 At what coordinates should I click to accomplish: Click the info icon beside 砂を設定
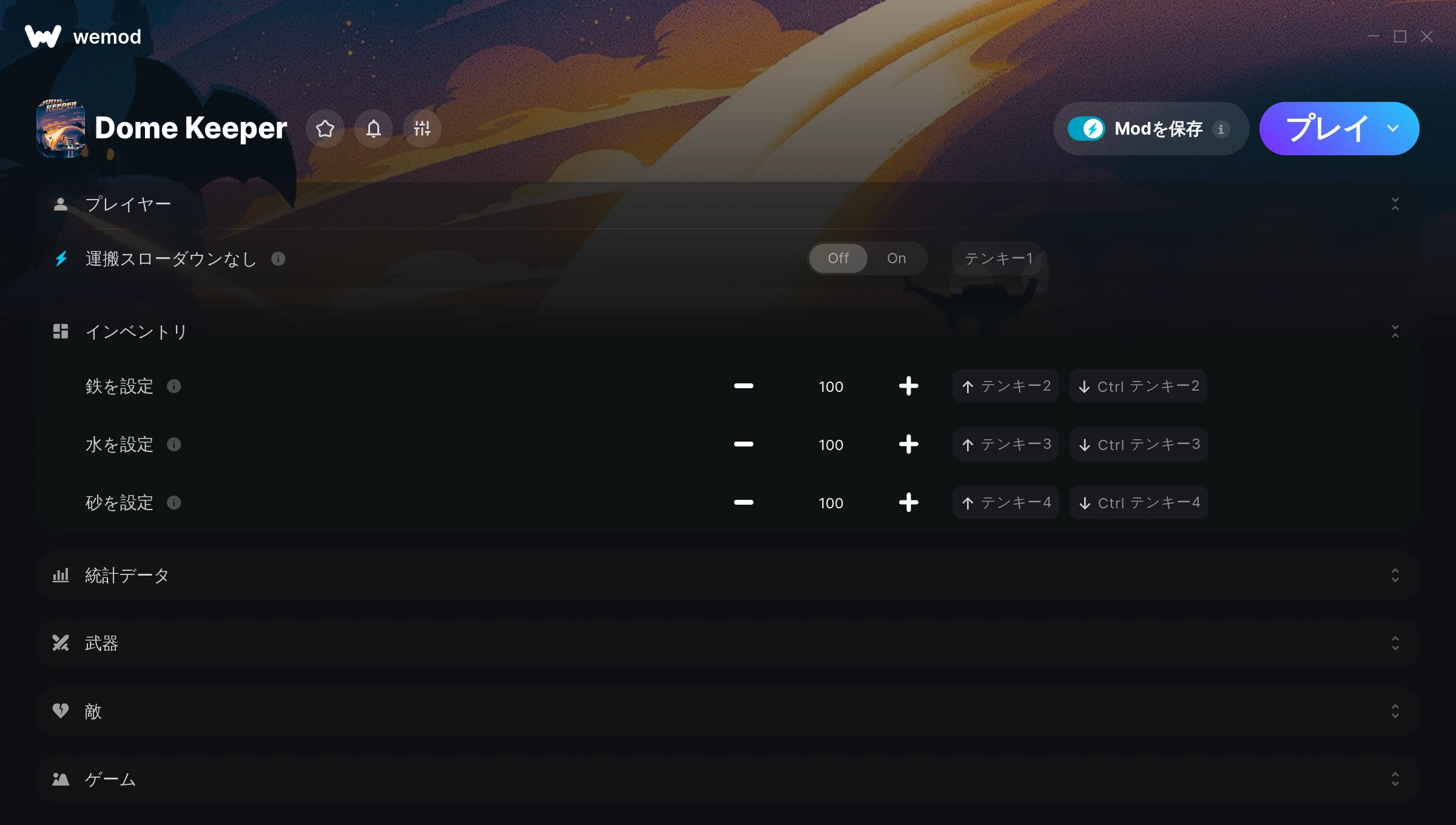(x=174, y=503)
